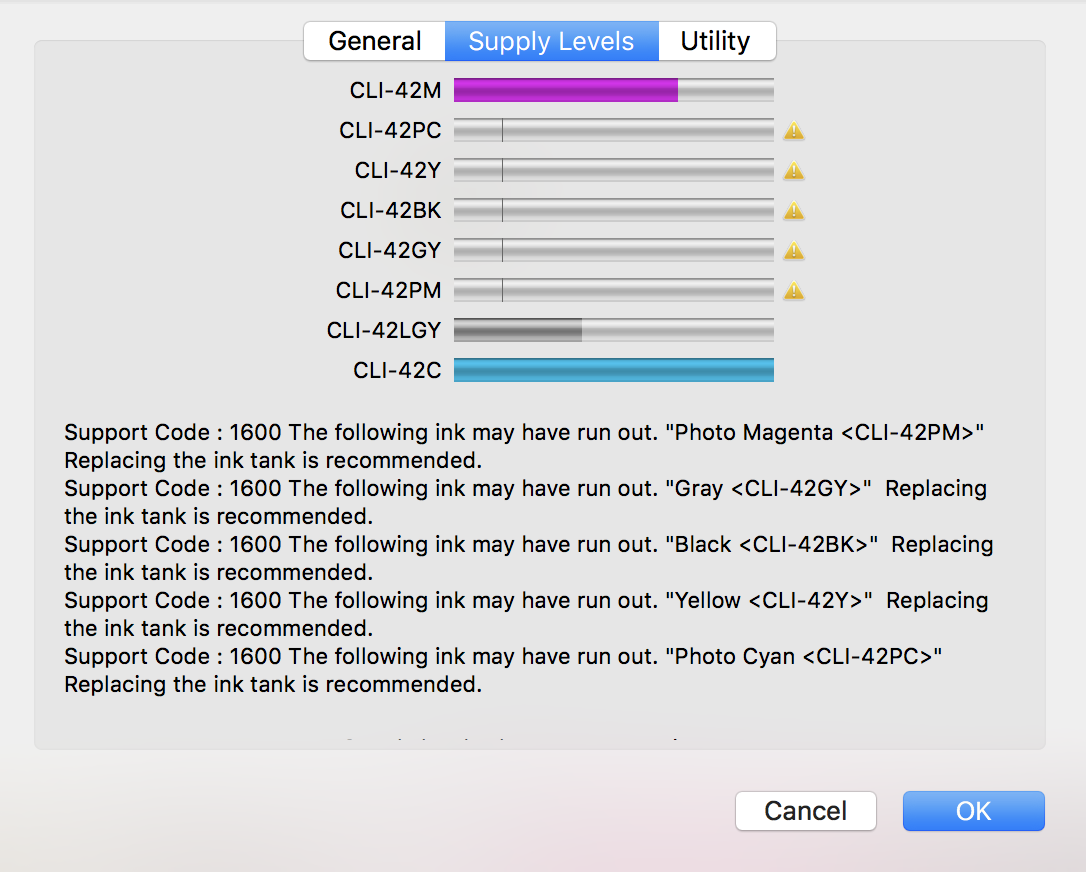Viewport: 1086px width, 872px height.
Task: Click the Black ink support code message
Action: pos(528,559)
